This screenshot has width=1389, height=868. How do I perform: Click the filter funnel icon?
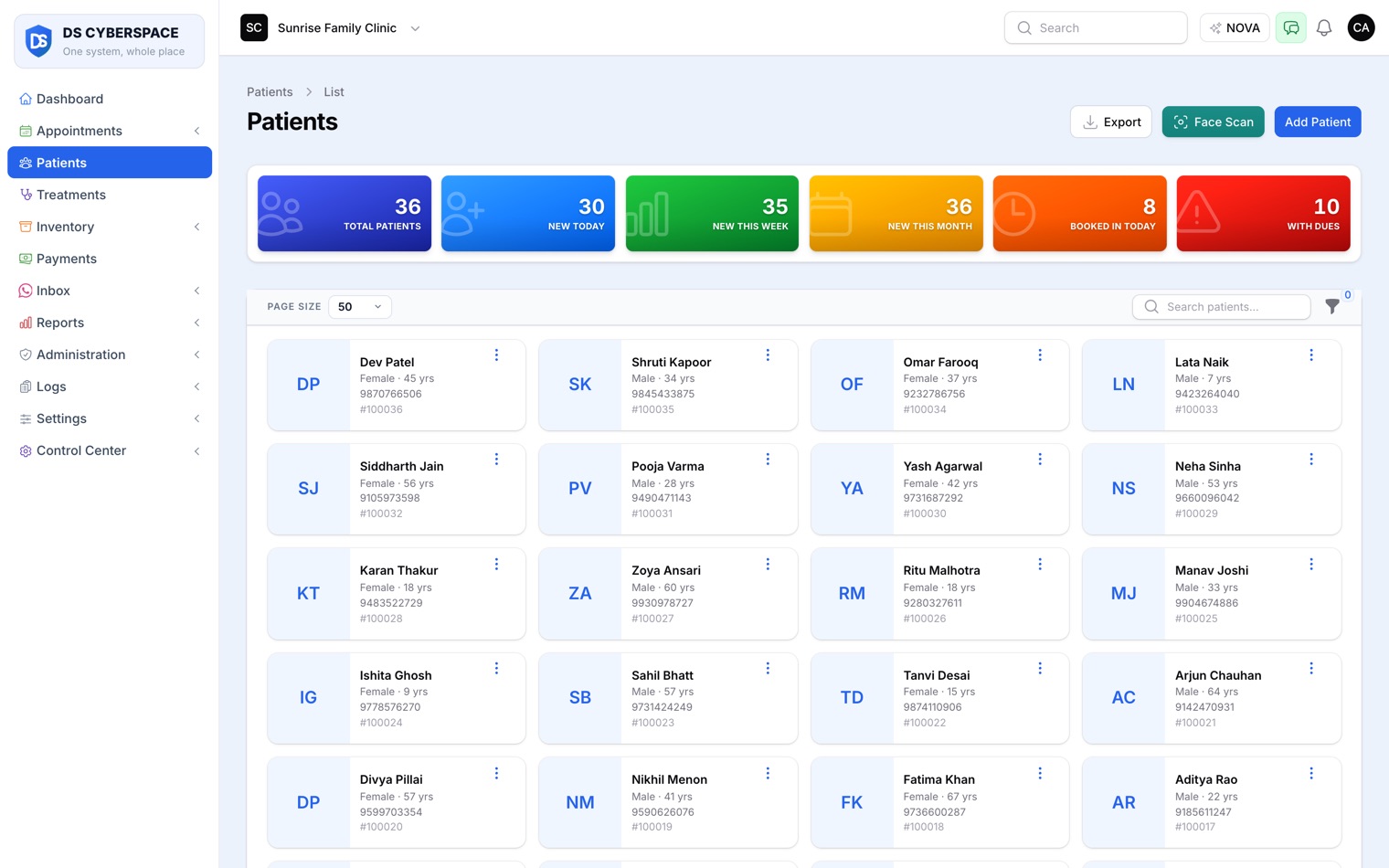pos(1332,307)
